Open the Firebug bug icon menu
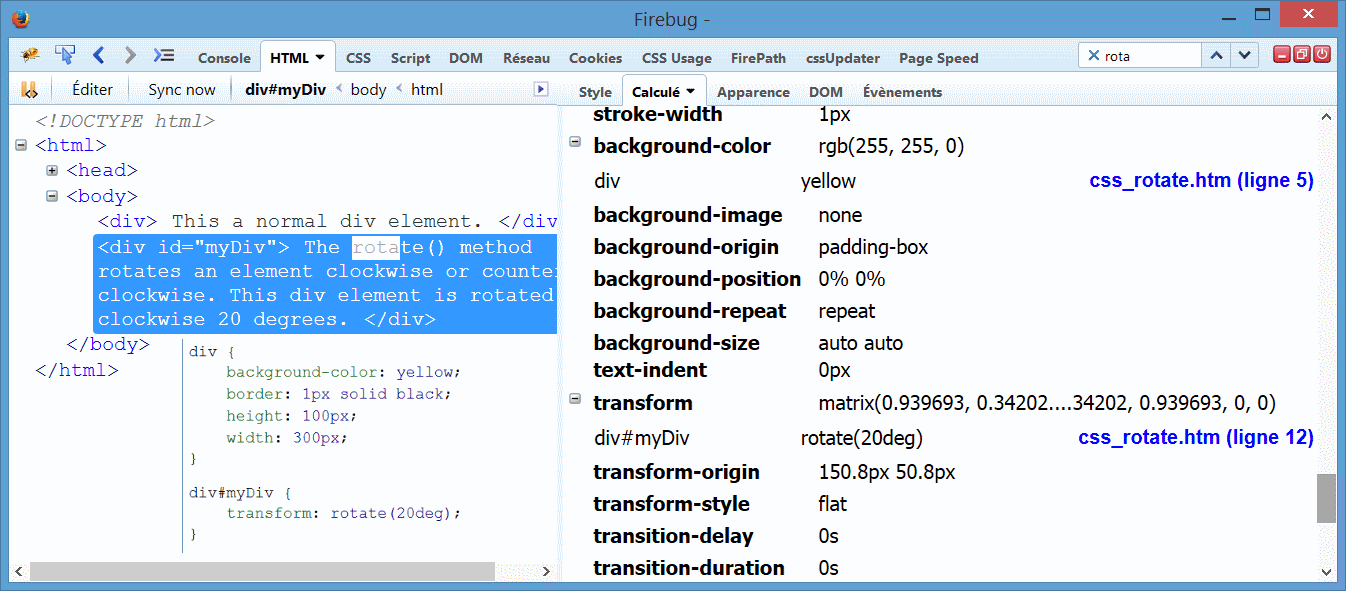 pyautogui.click(x=31, y=56)
